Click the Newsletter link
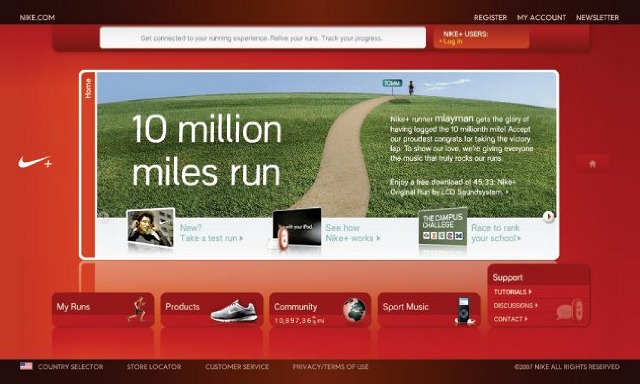Image resolution: width=640 pixels, height=384 pixels. point(598,18)
